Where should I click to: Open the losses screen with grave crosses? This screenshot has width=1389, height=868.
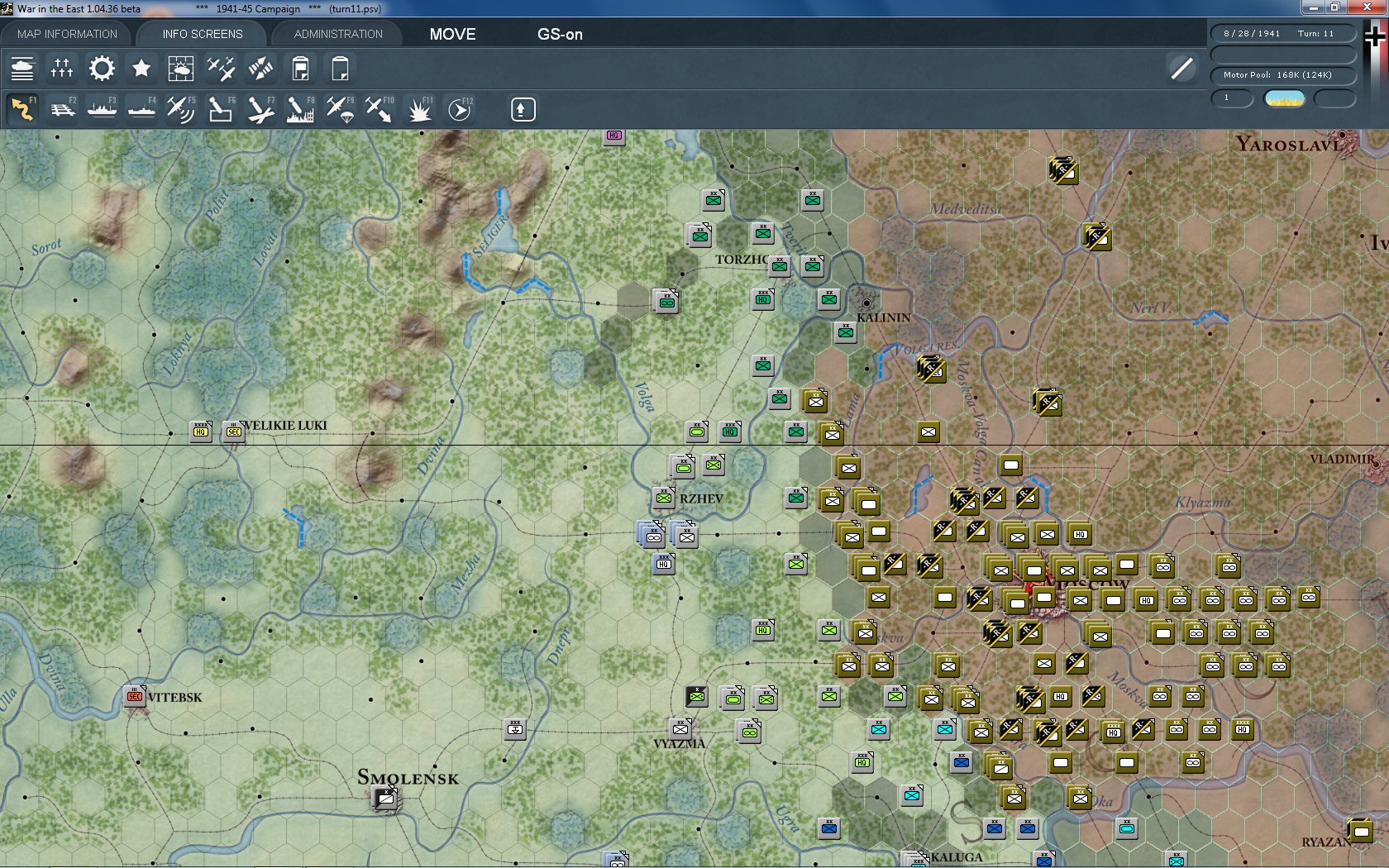pyautogui.click(x=62, y=69)
